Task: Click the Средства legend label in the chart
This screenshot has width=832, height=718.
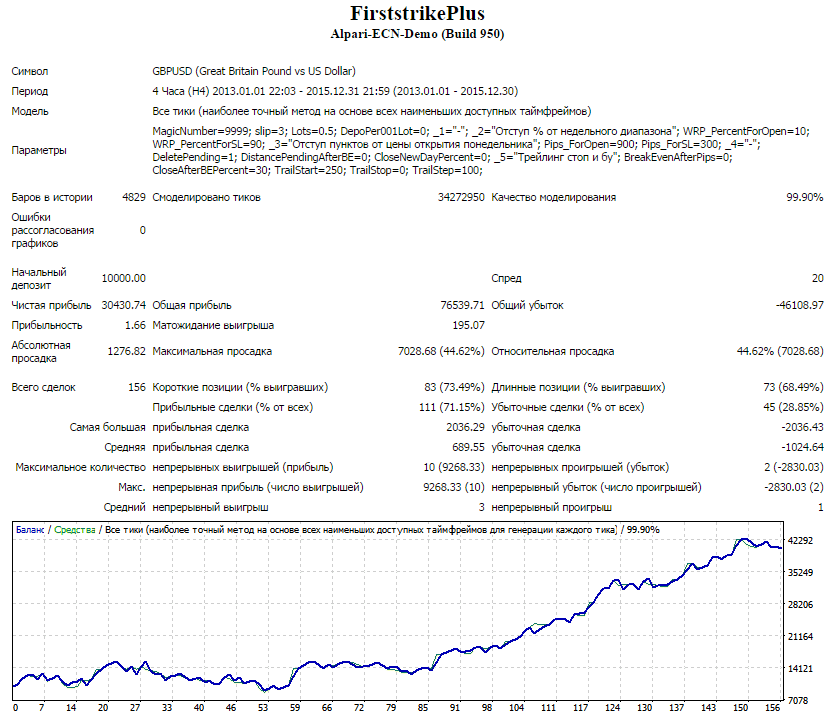Action: click(75, 530)
